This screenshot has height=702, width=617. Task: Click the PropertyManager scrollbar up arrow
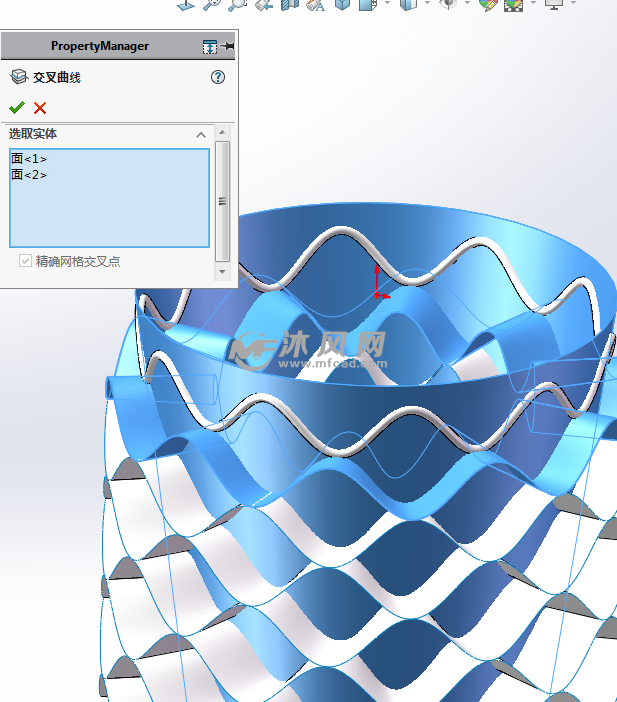[222, 132]
